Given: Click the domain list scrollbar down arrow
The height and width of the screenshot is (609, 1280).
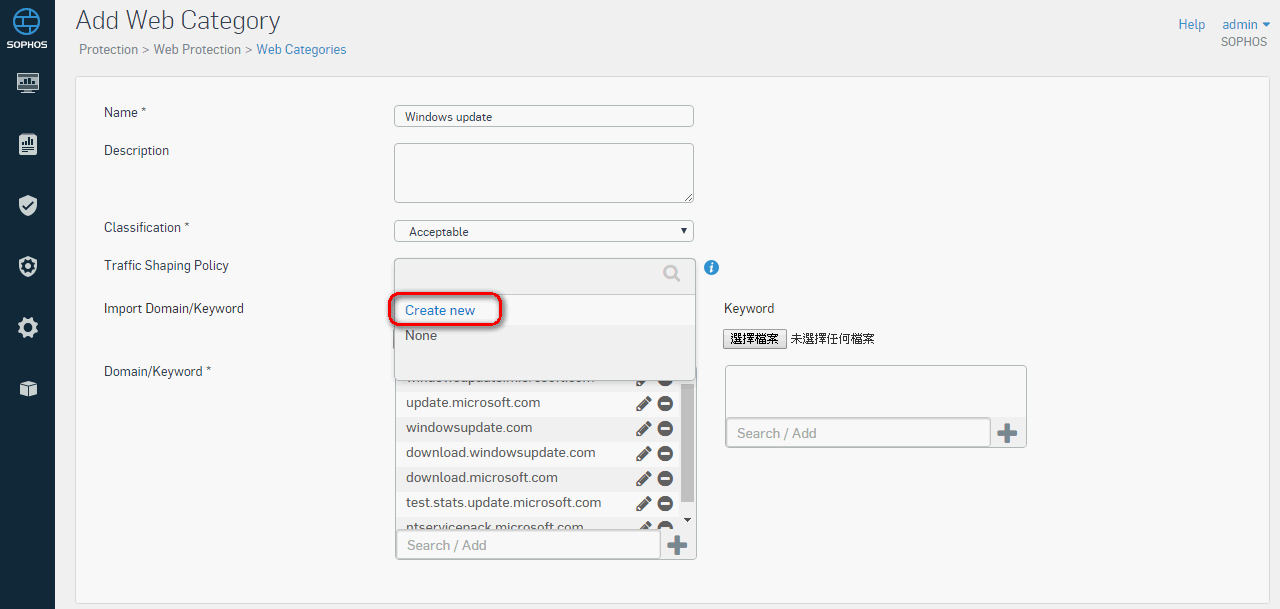Looking at the screenshot, I should [x=687, y=521].
